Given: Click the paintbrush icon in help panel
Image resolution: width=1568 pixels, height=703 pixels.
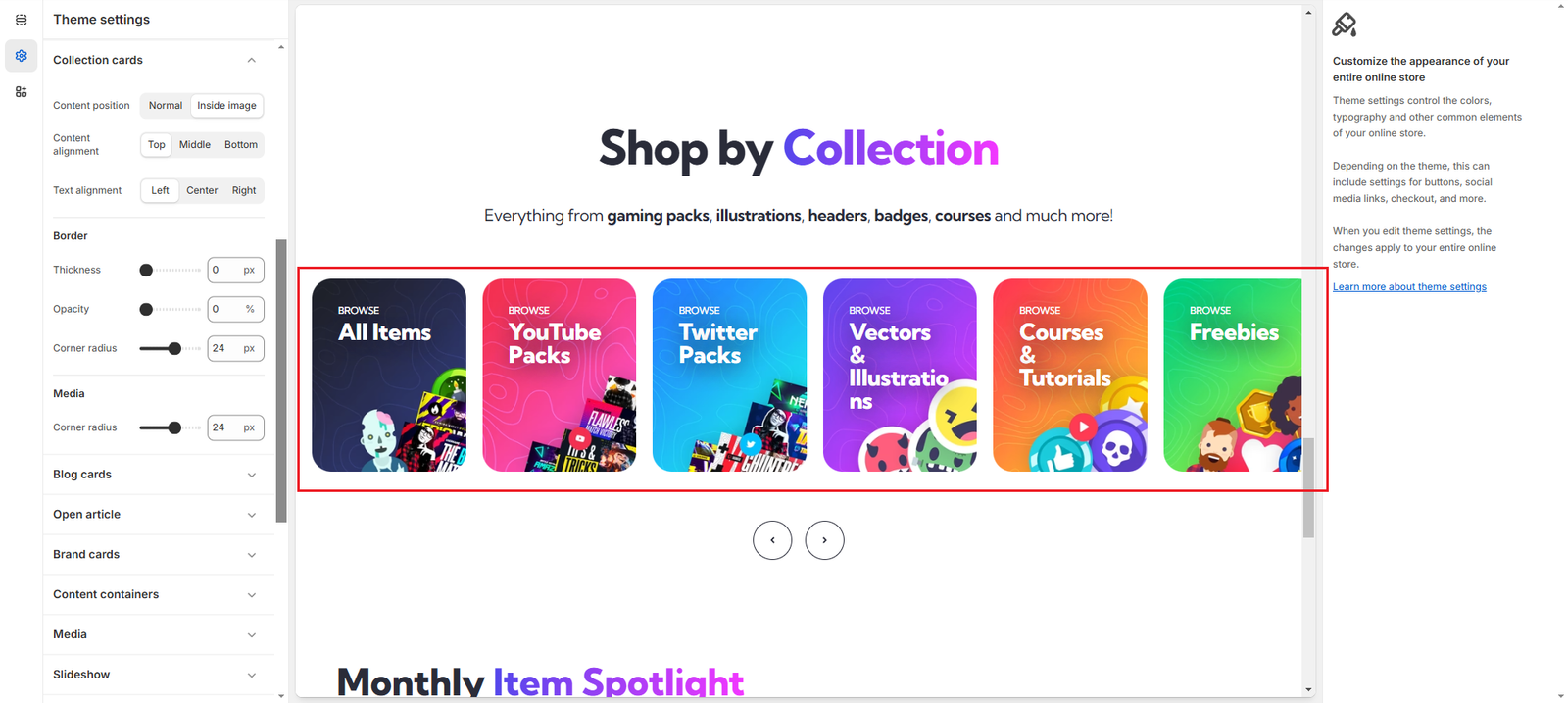Looking at the screenshot, I should pyautogui.click(x=1345, y=25).
